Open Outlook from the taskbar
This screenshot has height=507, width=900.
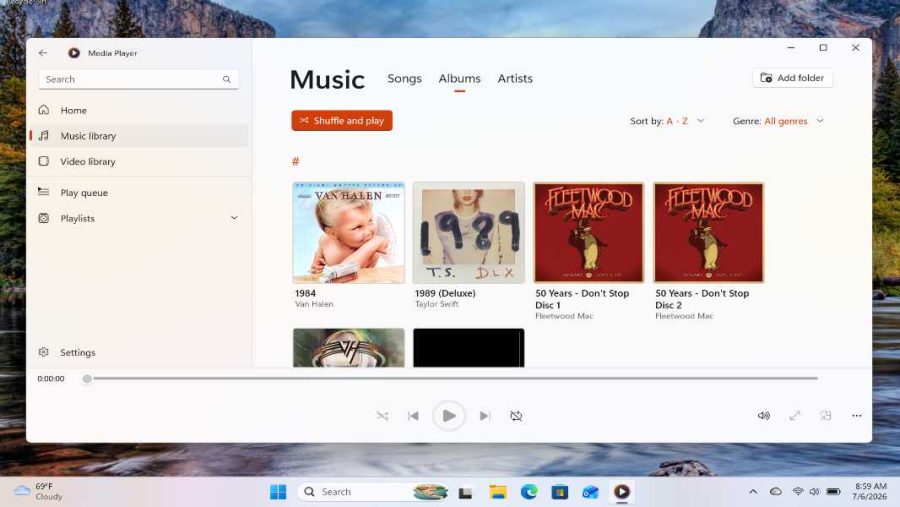[x=591, y=492]
